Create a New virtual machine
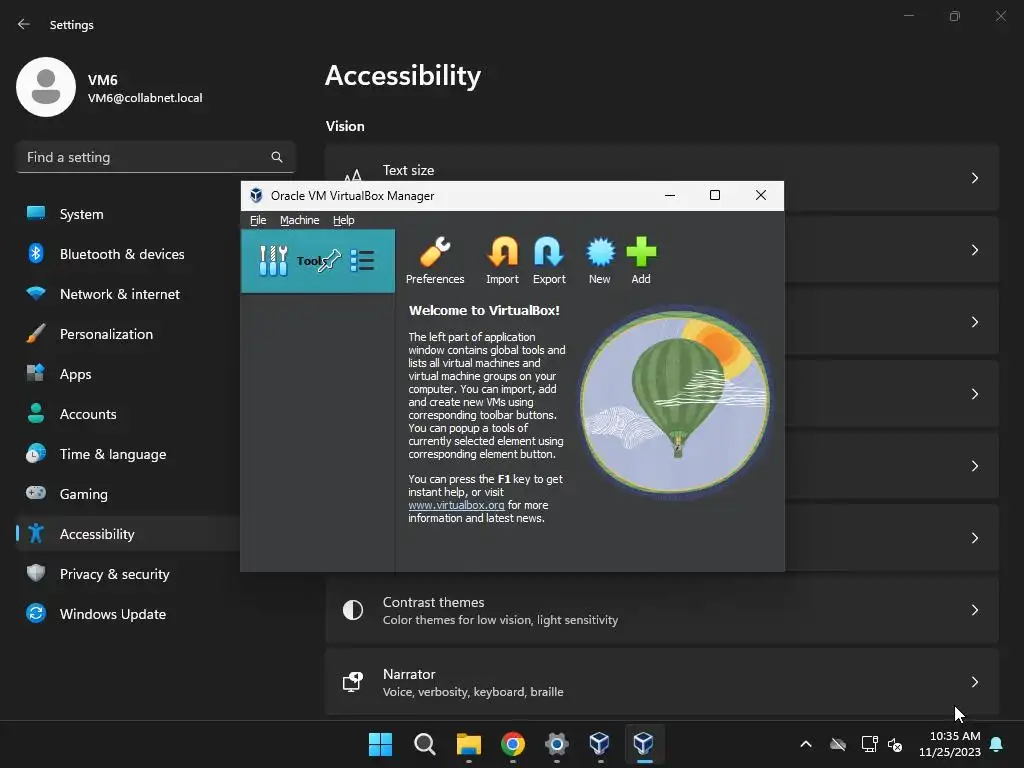Screen dimensions: 1024x768 pyautogui.click(x=600, y=261)
